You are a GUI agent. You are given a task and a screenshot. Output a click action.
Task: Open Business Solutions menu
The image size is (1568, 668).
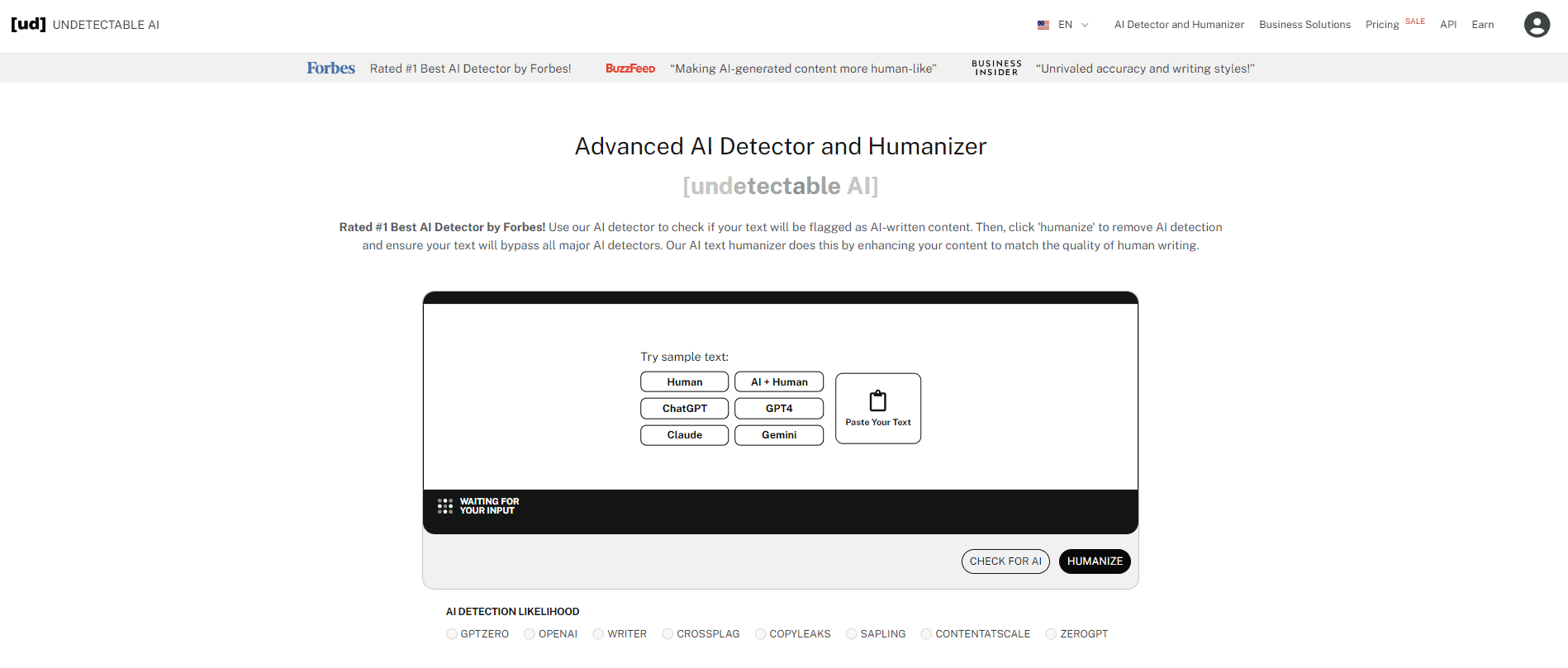(x=1304, y=25)
